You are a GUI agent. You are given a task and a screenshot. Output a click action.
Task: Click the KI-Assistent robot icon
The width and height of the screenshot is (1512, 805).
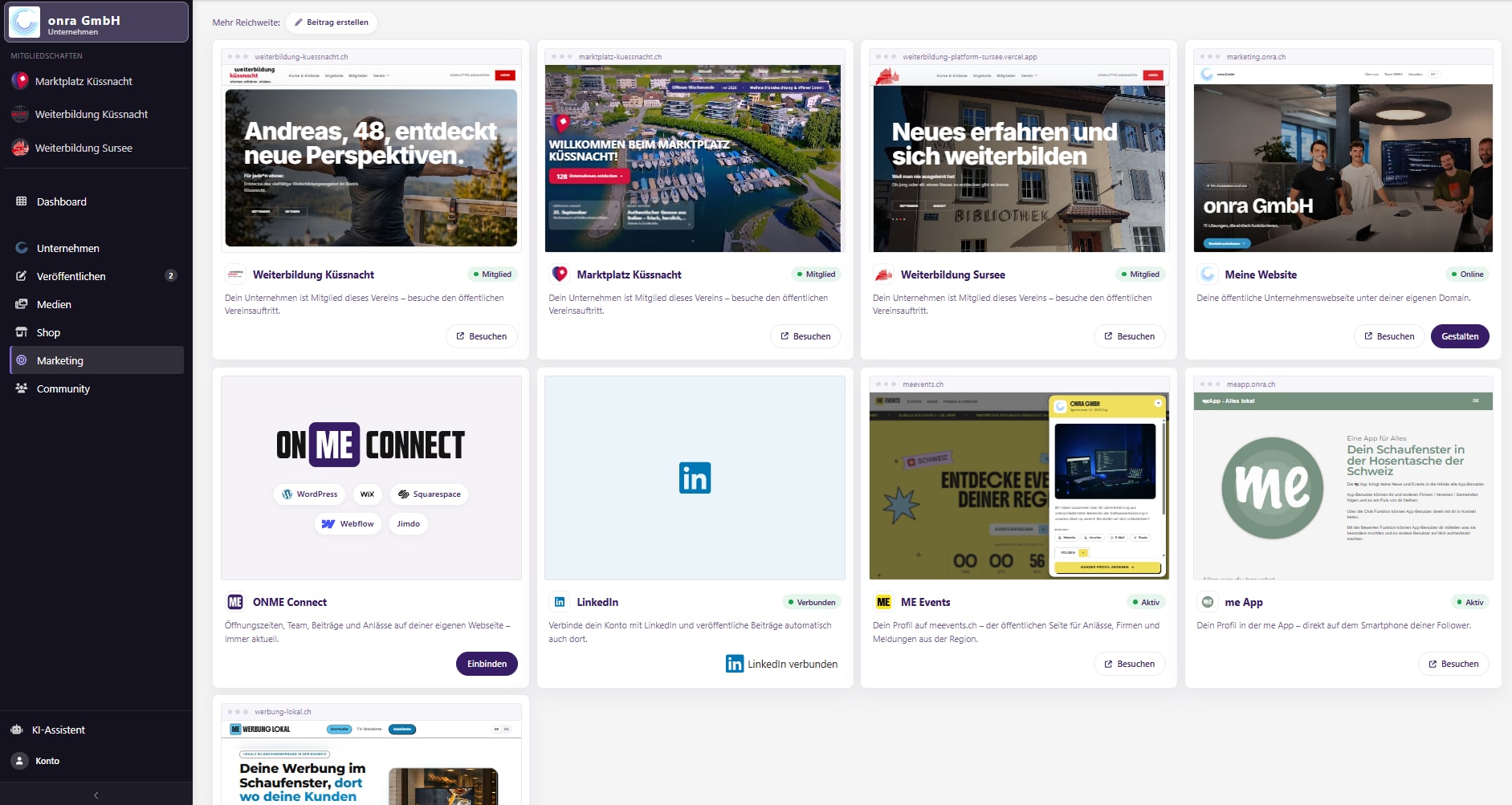coord(17,730)
